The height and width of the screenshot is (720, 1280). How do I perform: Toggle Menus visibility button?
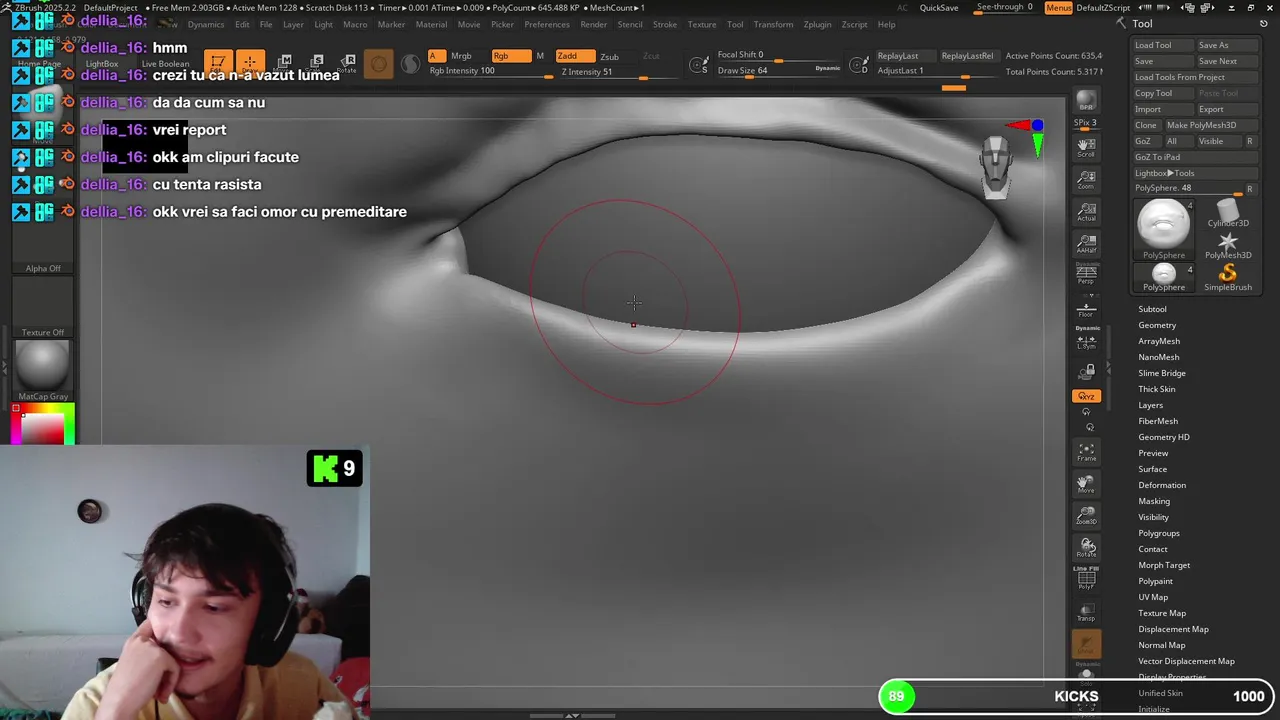pyautogui.click(x=1058, y=8)
